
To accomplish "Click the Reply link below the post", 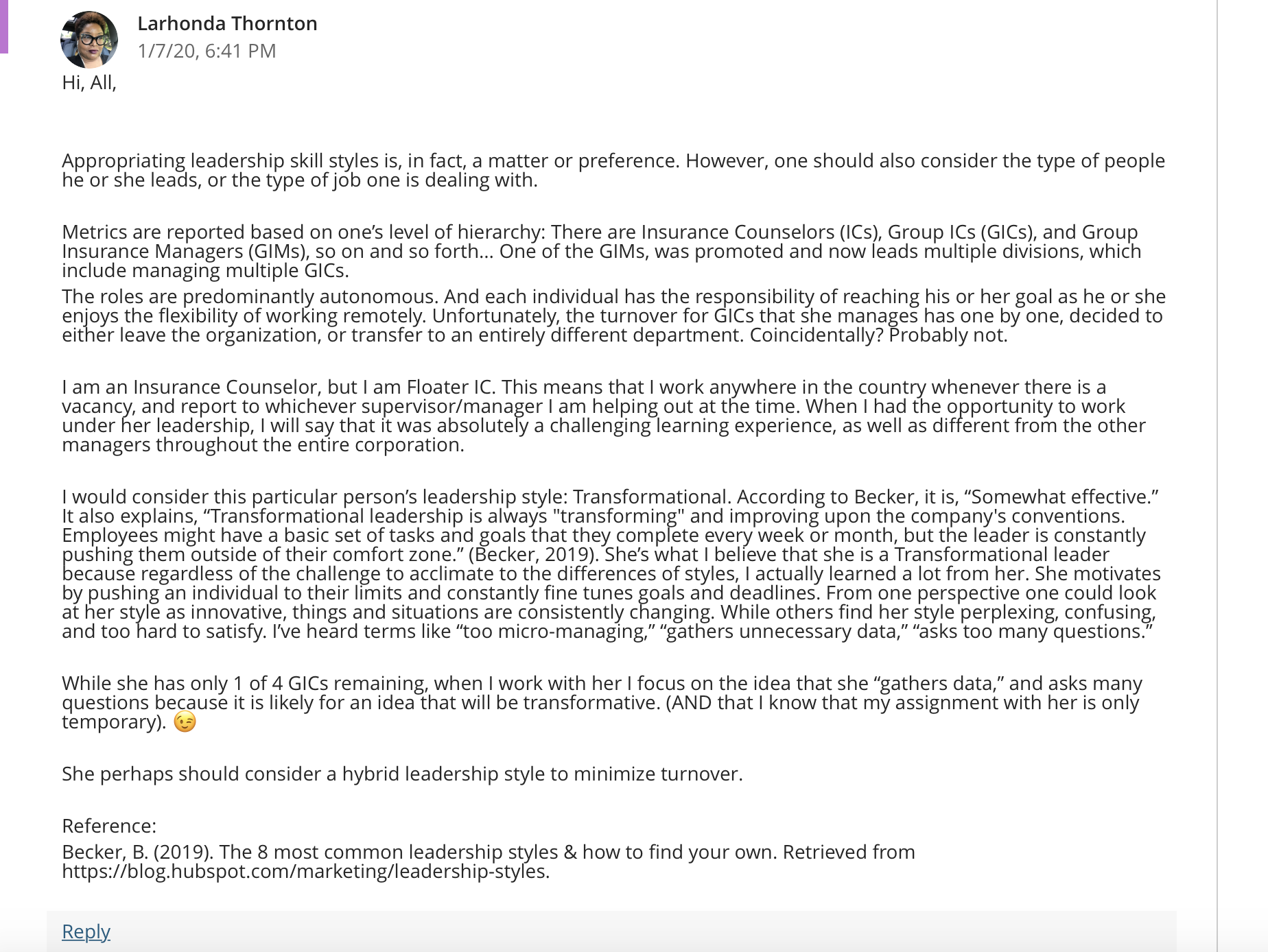I will (x=86, y=931).
